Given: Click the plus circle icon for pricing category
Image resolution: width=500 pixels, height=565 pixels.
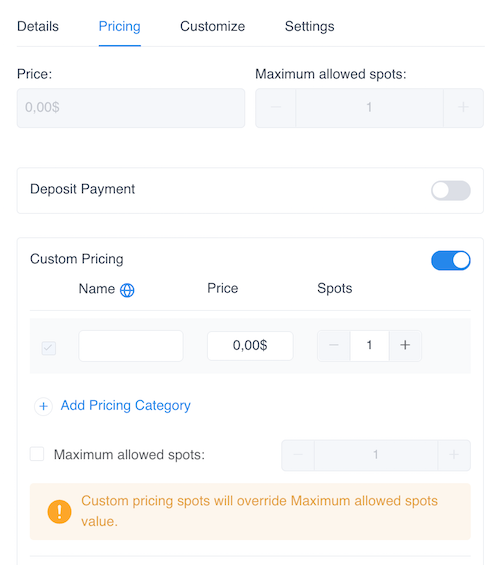Looking at the screenshot, I should pyautogui.click(x=44, y=406).
